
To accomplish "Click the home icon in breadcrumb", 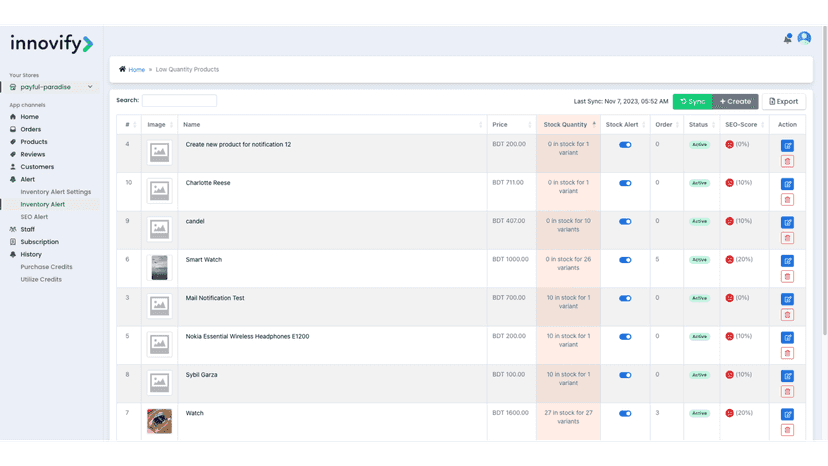I will (123, 69).
